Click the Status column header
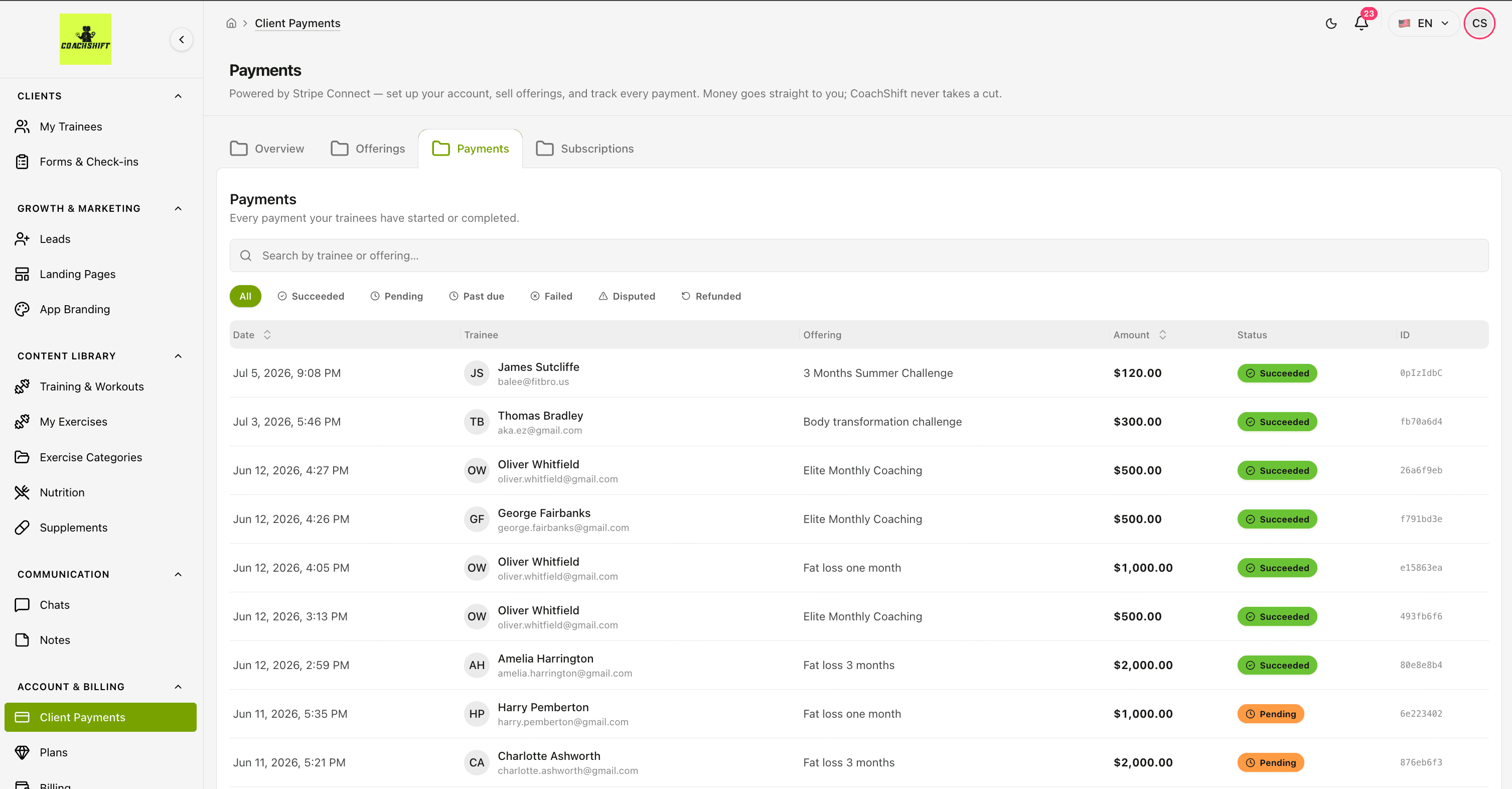This screenshot has width=1512, height=789. pos(1252,335)
